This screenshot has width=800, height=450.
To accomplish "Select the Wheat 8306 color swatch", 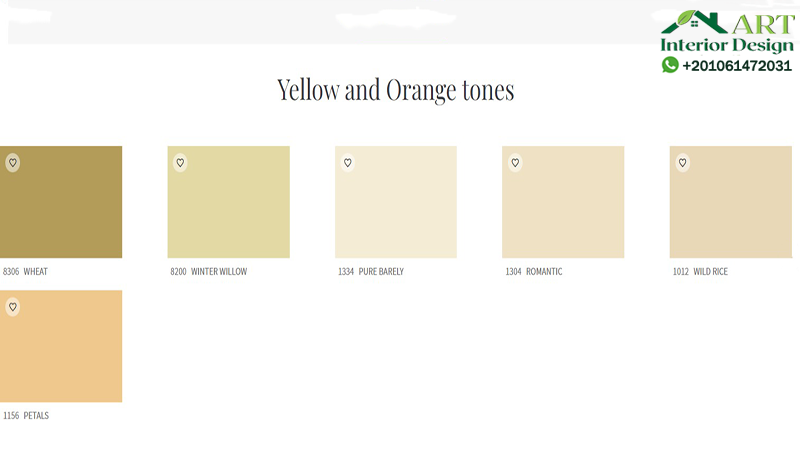I will point(61,210).
